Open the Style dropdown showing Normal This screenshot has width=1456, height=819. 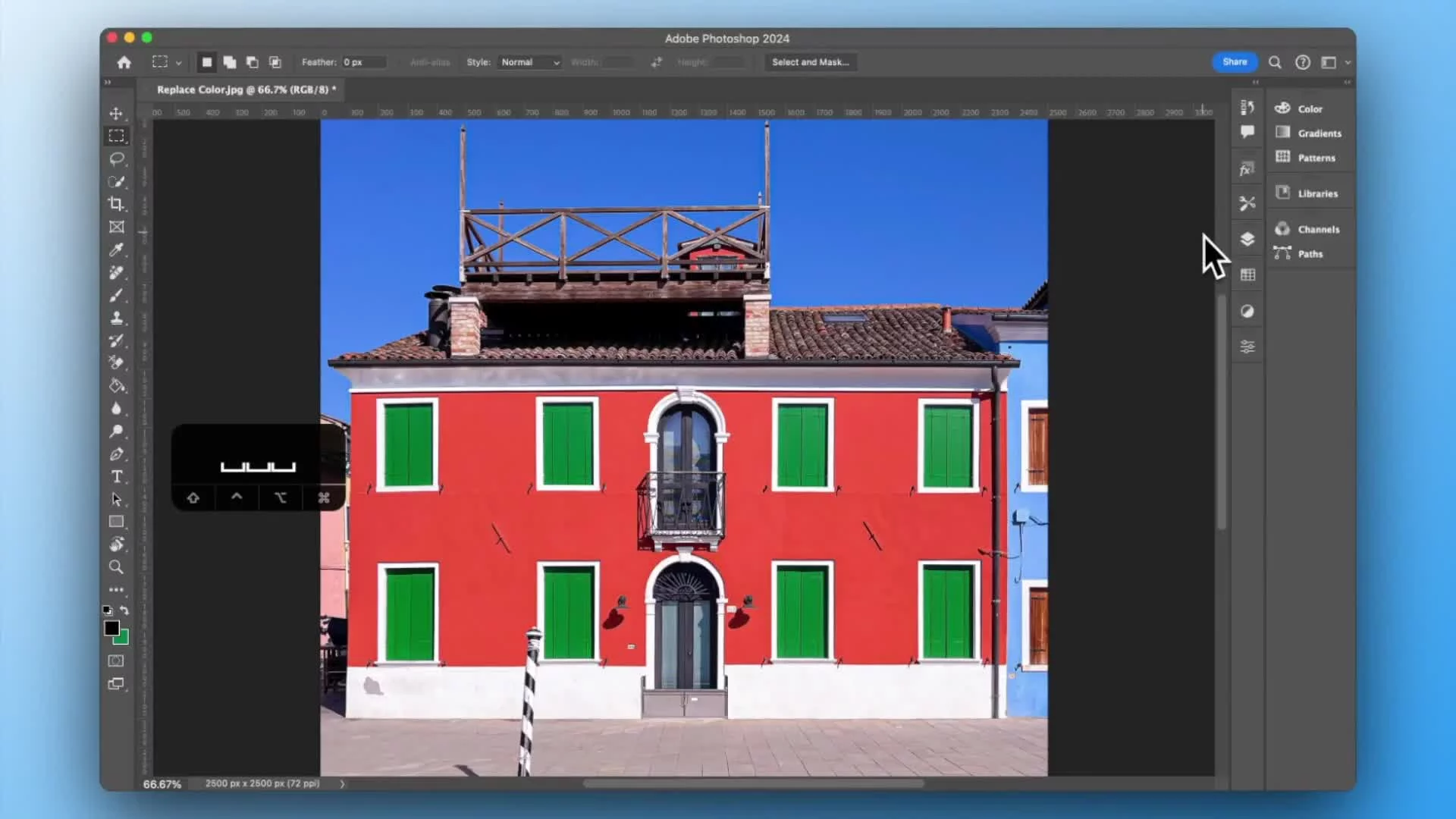[x=529, y=62]
